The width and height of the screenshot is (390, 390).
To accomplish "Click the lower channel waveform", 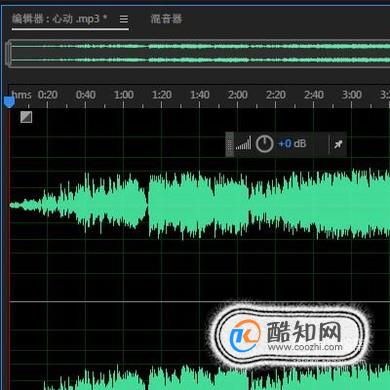I will tap(200, 377).
